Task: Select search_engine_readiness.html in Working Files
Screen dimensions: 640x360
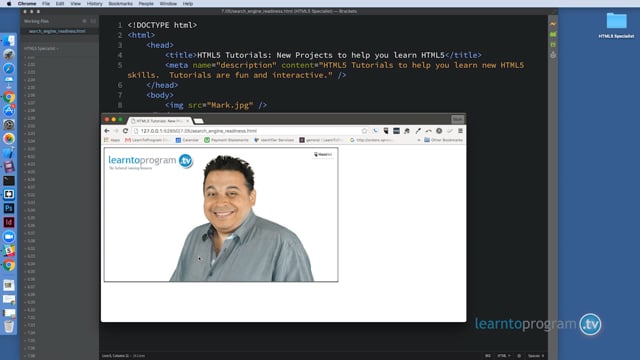Action: click(x=57, y=31)
